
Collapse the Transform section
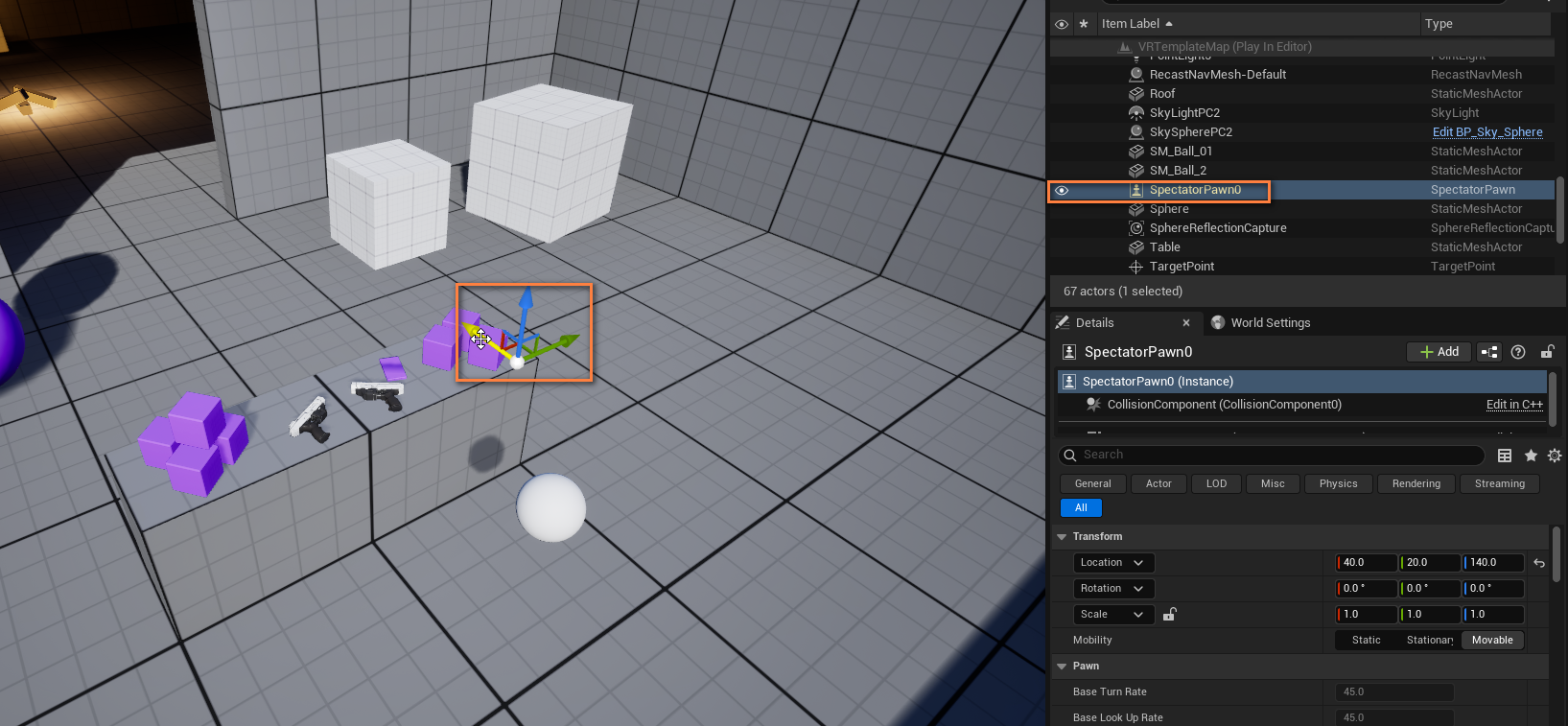tap(1062, 537)
